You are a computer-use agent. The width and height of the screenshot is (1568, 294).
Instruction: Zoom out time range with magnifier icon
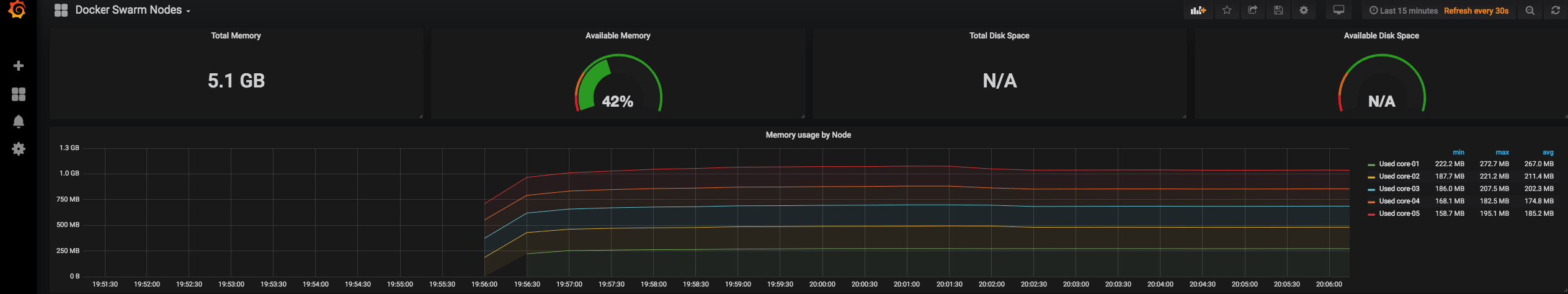pyautogui.click(x=1530, y=11)
